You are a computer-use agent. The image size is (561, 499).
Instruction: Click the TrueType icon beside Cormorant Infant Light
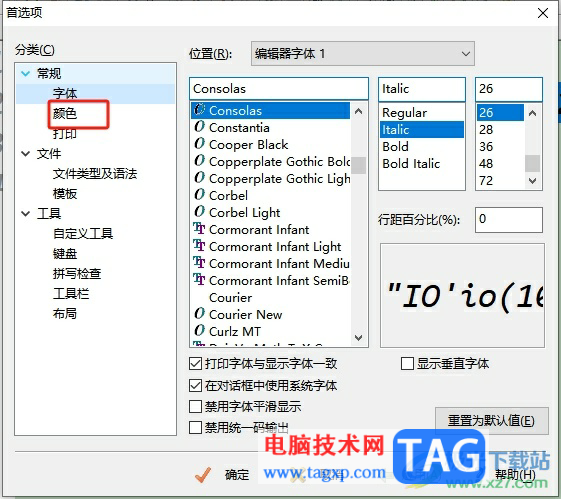(199, 245)
